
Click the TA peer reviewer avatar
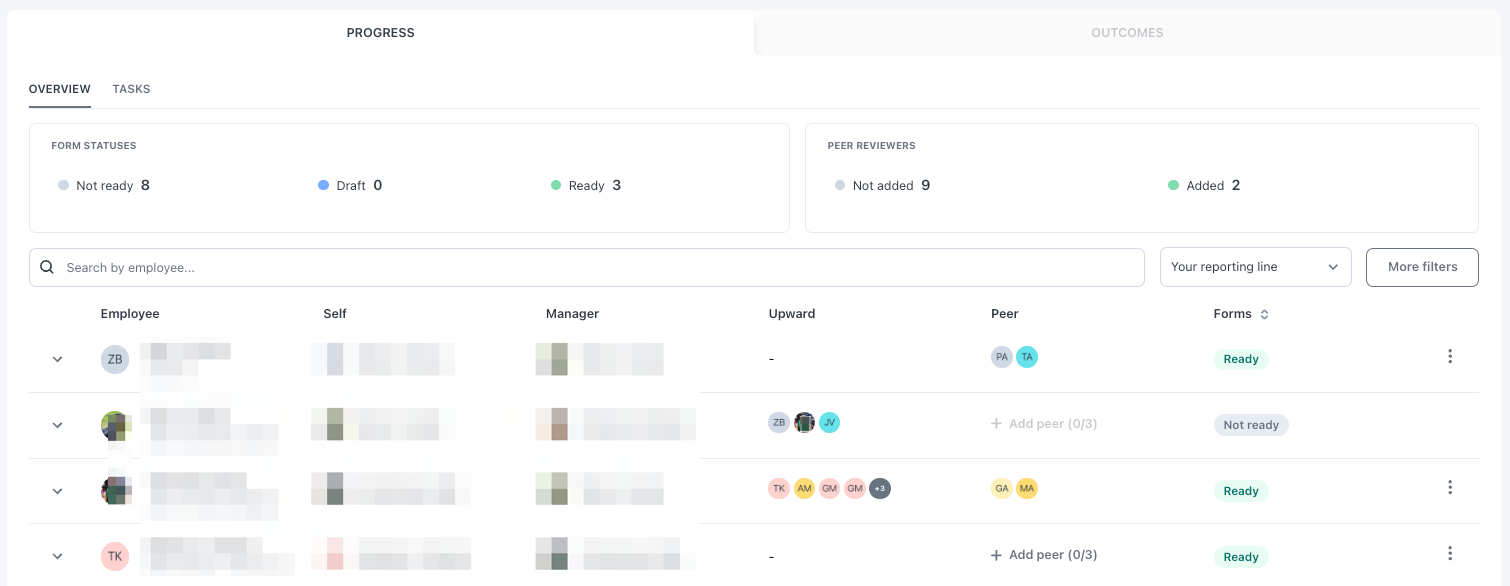[1027, 357]
